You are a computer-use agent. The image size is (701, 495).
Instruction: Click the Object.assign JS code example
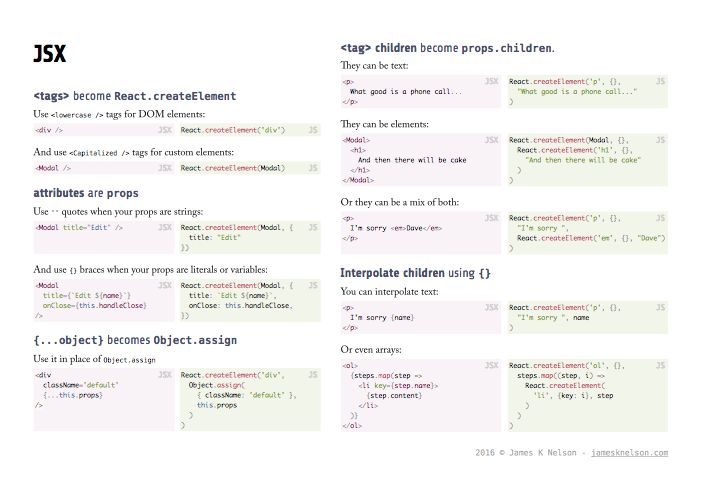pyautogui.click(x=250, y=400)
